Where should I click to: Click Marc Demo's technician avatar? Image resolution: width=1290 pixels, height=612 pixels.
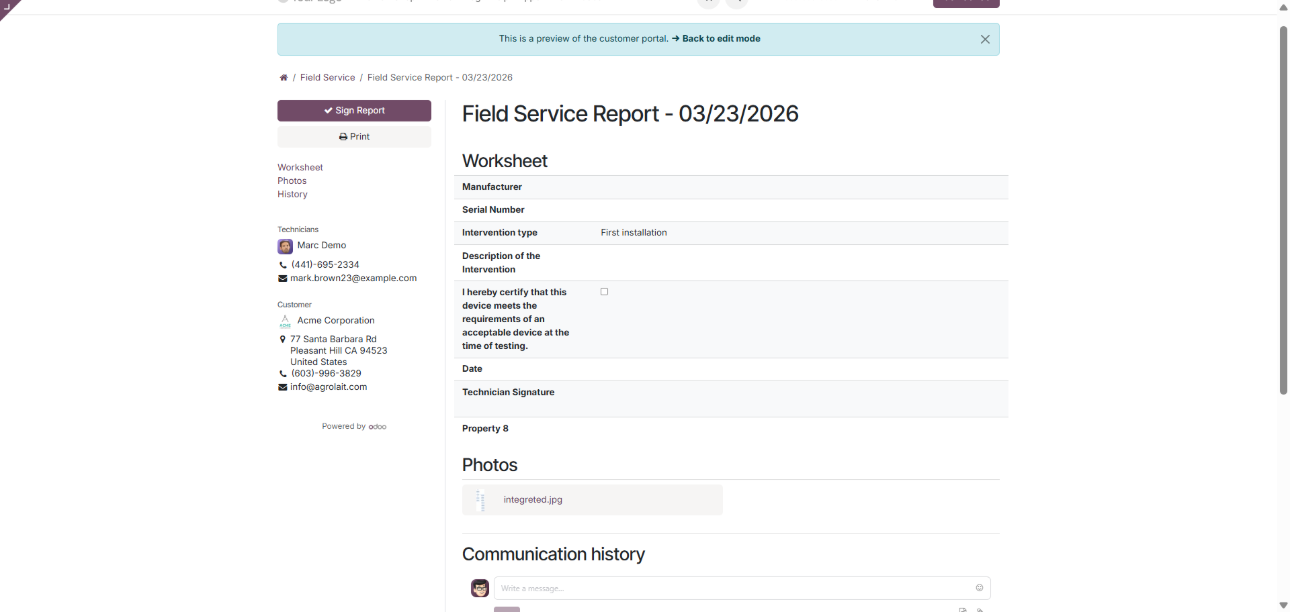[285, 246]
